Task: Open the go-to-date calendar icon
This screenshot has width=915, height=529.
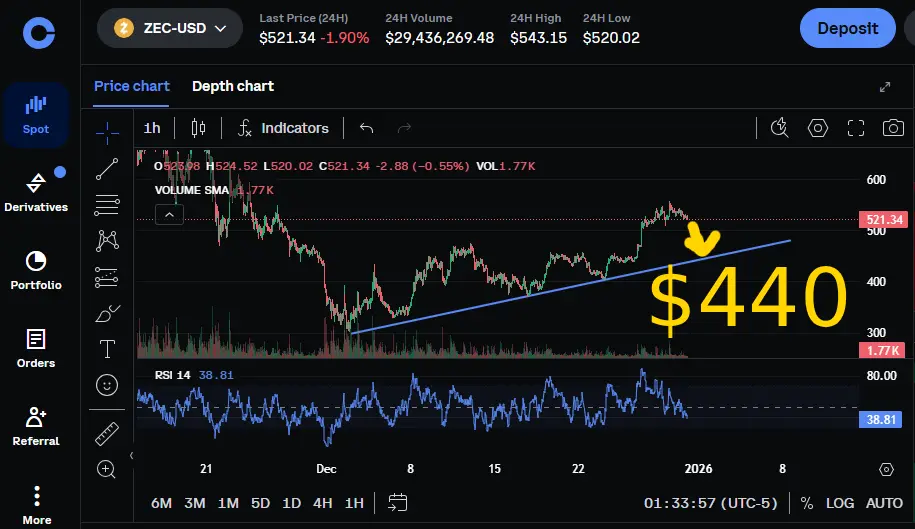Action: 397,503
